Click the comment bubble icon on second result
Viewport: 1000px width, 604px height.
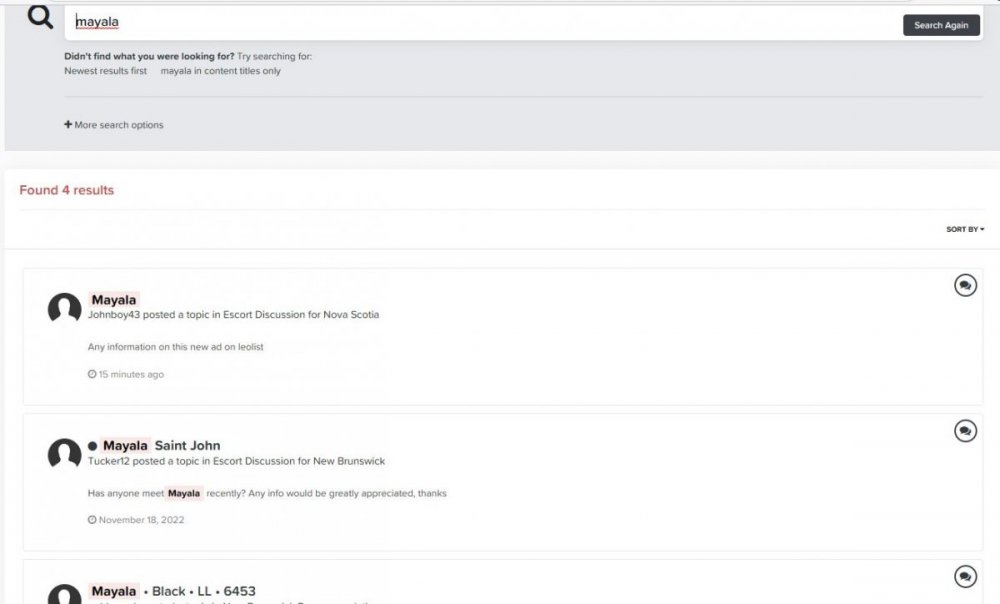coord(965,431)
